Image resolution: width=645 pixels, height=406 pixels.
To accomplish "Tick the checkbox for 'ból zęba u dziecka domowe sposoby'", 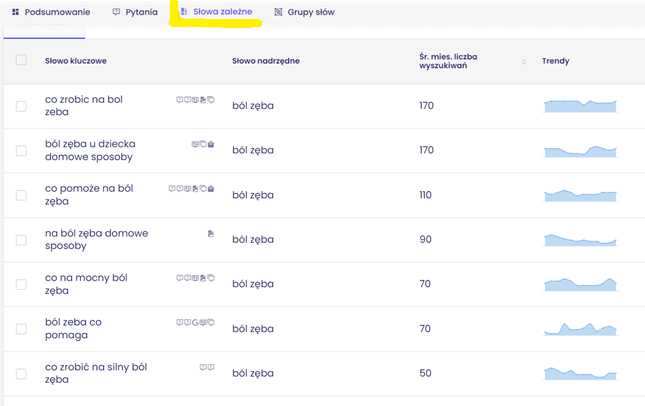I will (x=21, y=150).
